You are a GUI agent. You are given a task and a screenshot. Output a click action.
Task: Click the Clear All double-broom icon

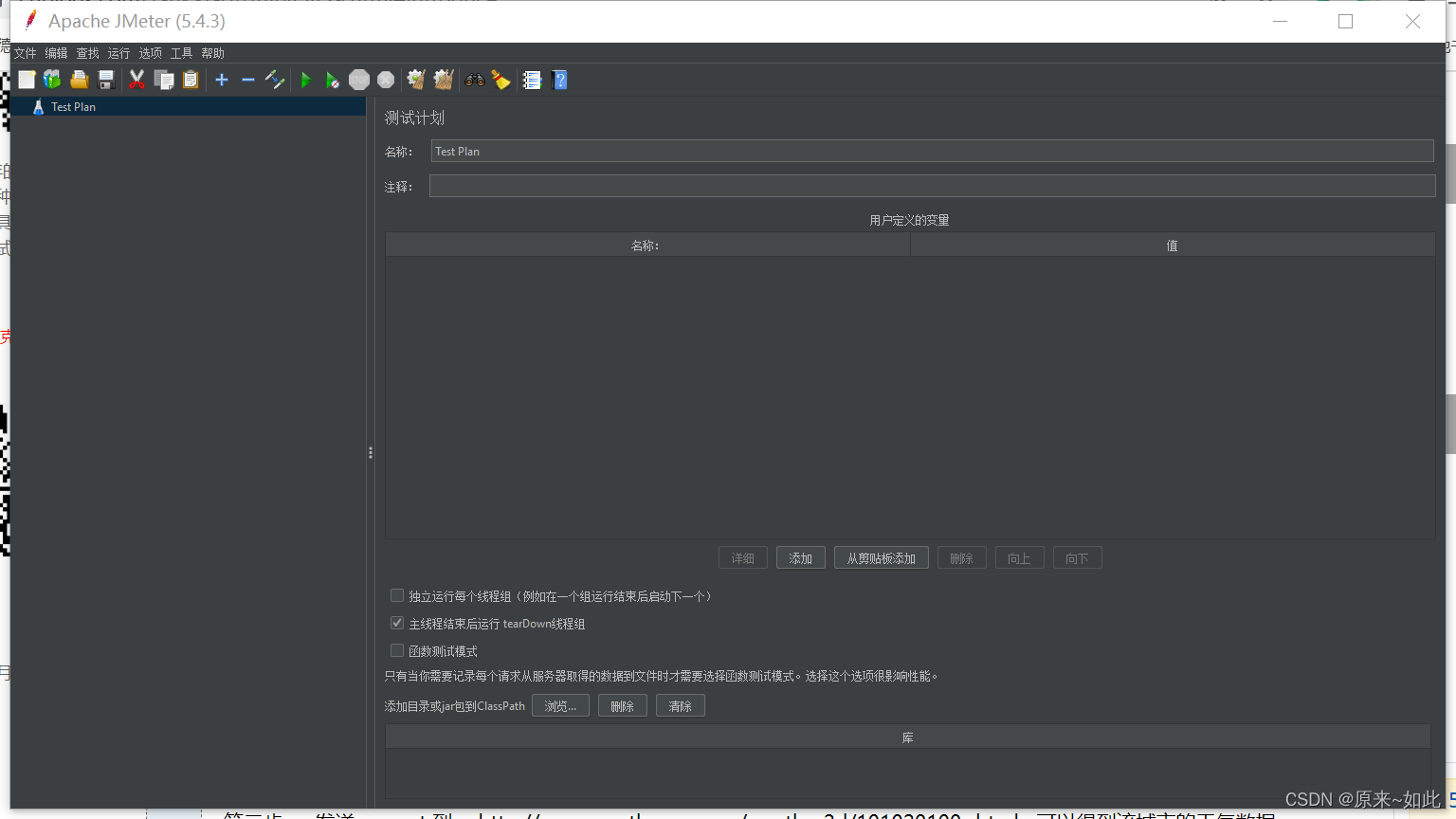click(444, 80)
